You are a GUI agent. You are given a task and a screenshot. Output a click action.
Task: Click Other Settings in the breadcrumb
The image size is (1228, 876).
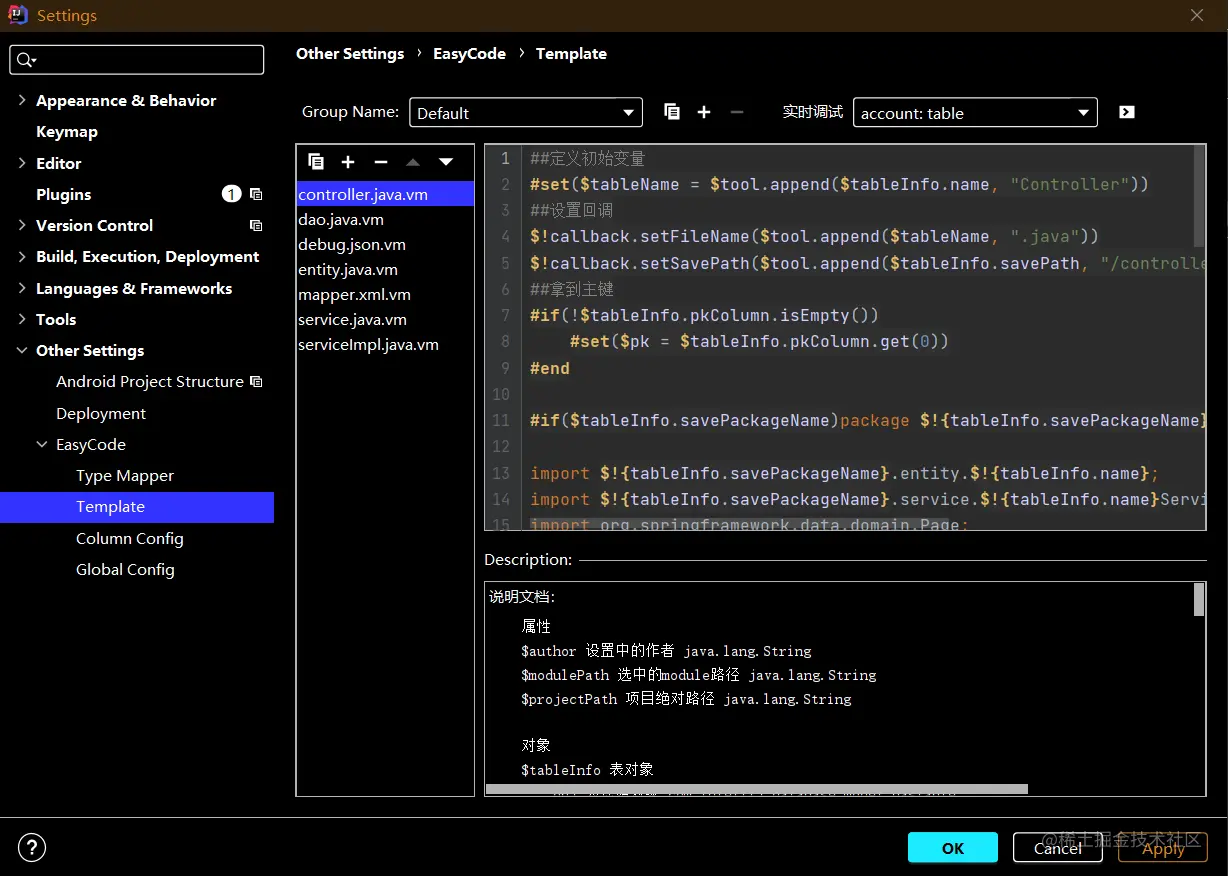(x=350, y=53)
